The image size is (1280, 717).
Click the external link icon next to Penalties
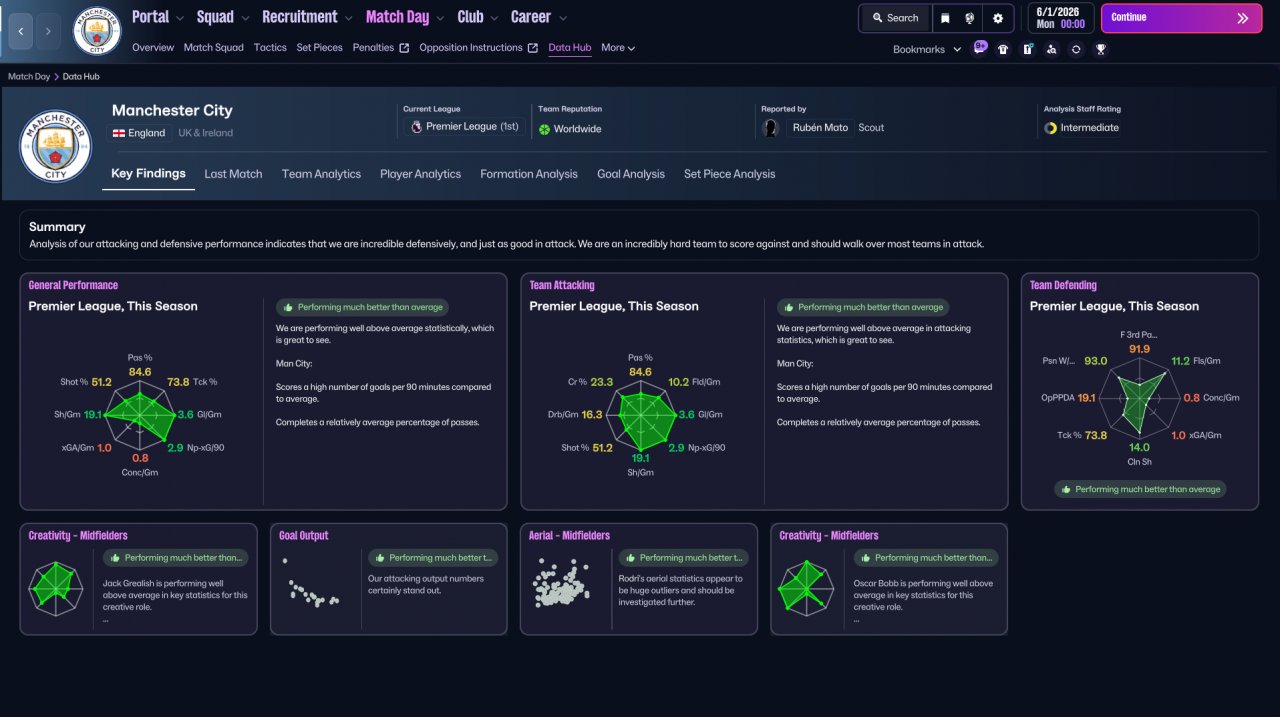click(x=404, y=48)
